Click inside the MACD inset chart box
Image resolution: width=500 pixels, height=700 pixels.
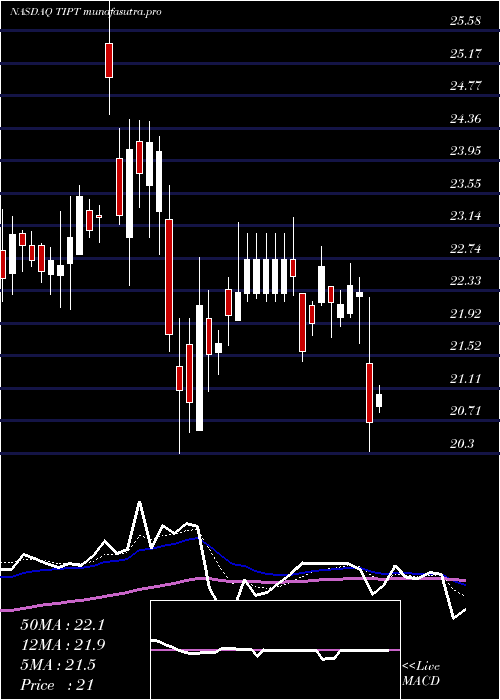pos(275,650)
